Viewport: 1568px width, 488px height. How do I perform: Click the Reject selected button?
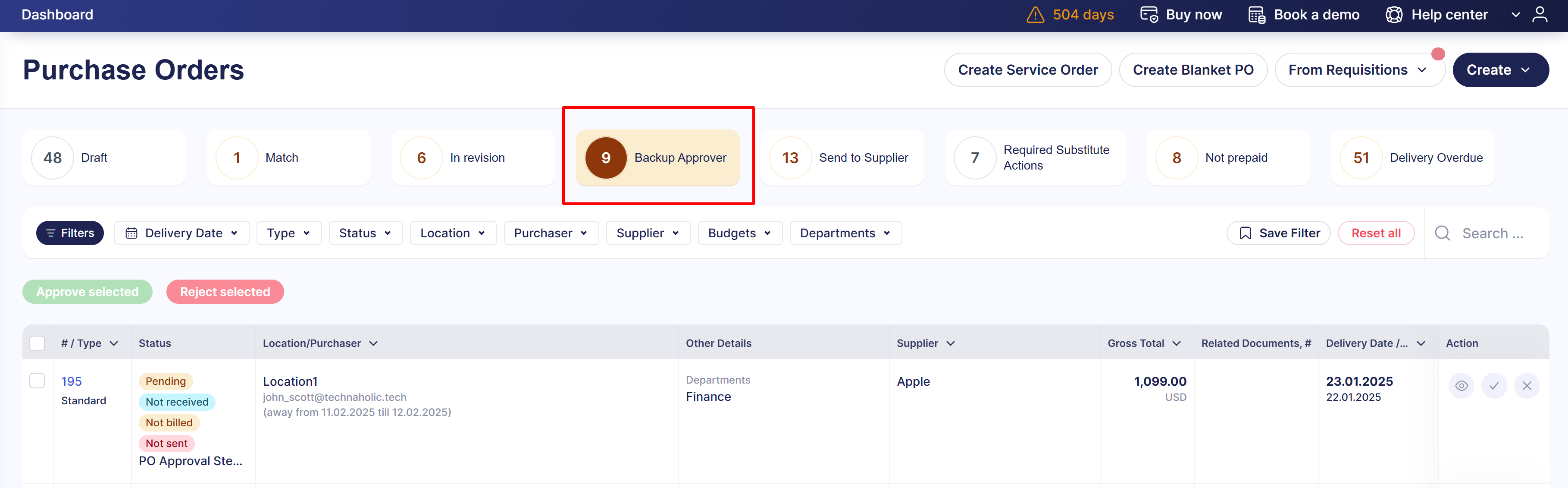click(225, 292)
